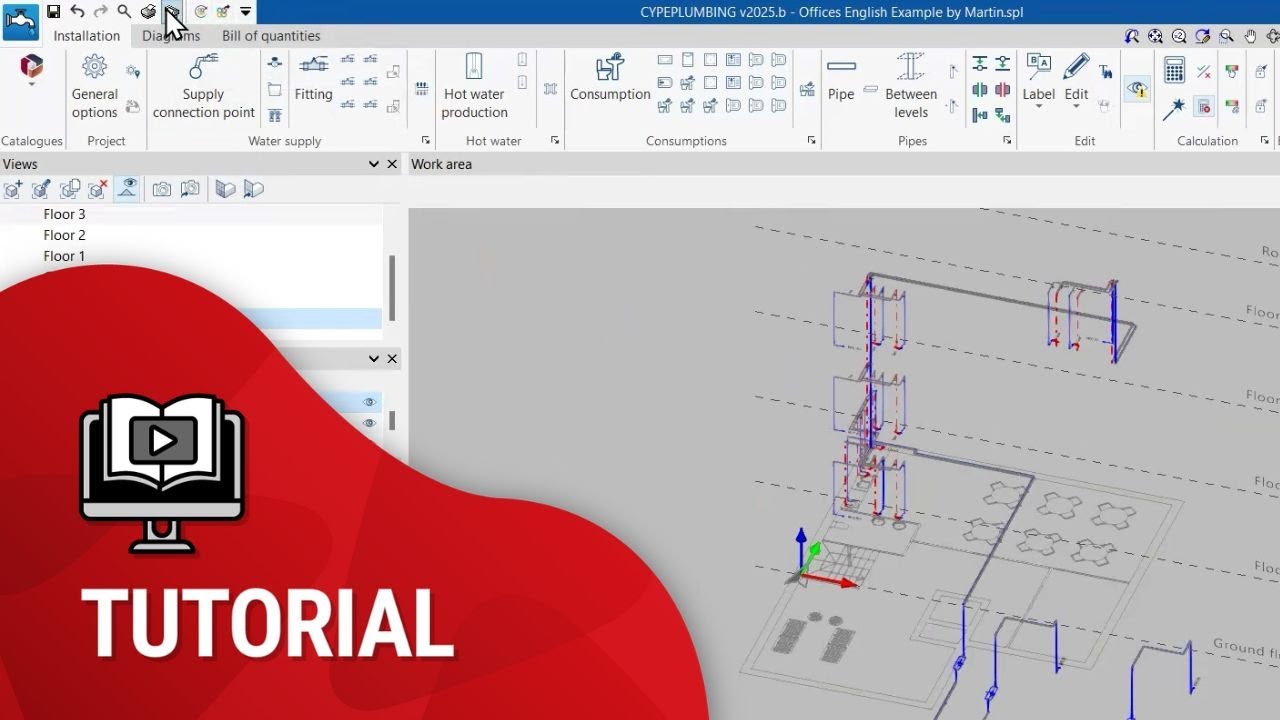The height and width of the screenshot is (720, 1280).
Task: Open the Views panel chevron menu
Action: 374,164
